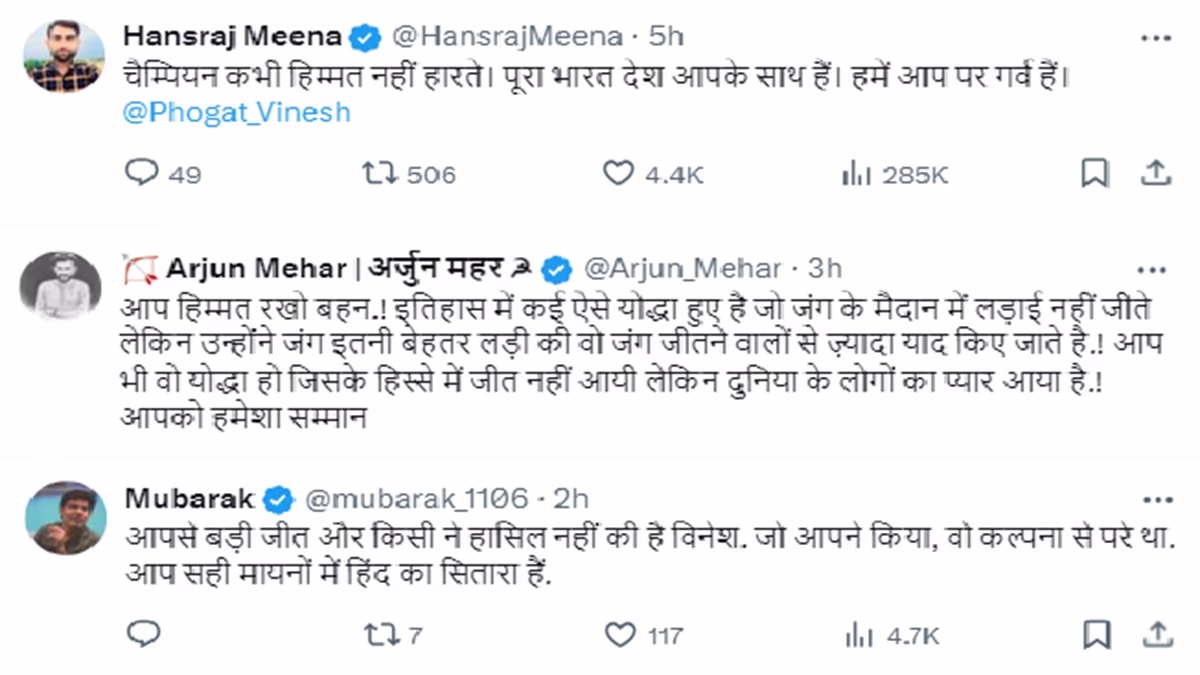Image resolution: width=1200 pixels, height=675 pixels.
Task: Like Hansraj Meena's tweet with 4.4K likes
Action: 619,174
